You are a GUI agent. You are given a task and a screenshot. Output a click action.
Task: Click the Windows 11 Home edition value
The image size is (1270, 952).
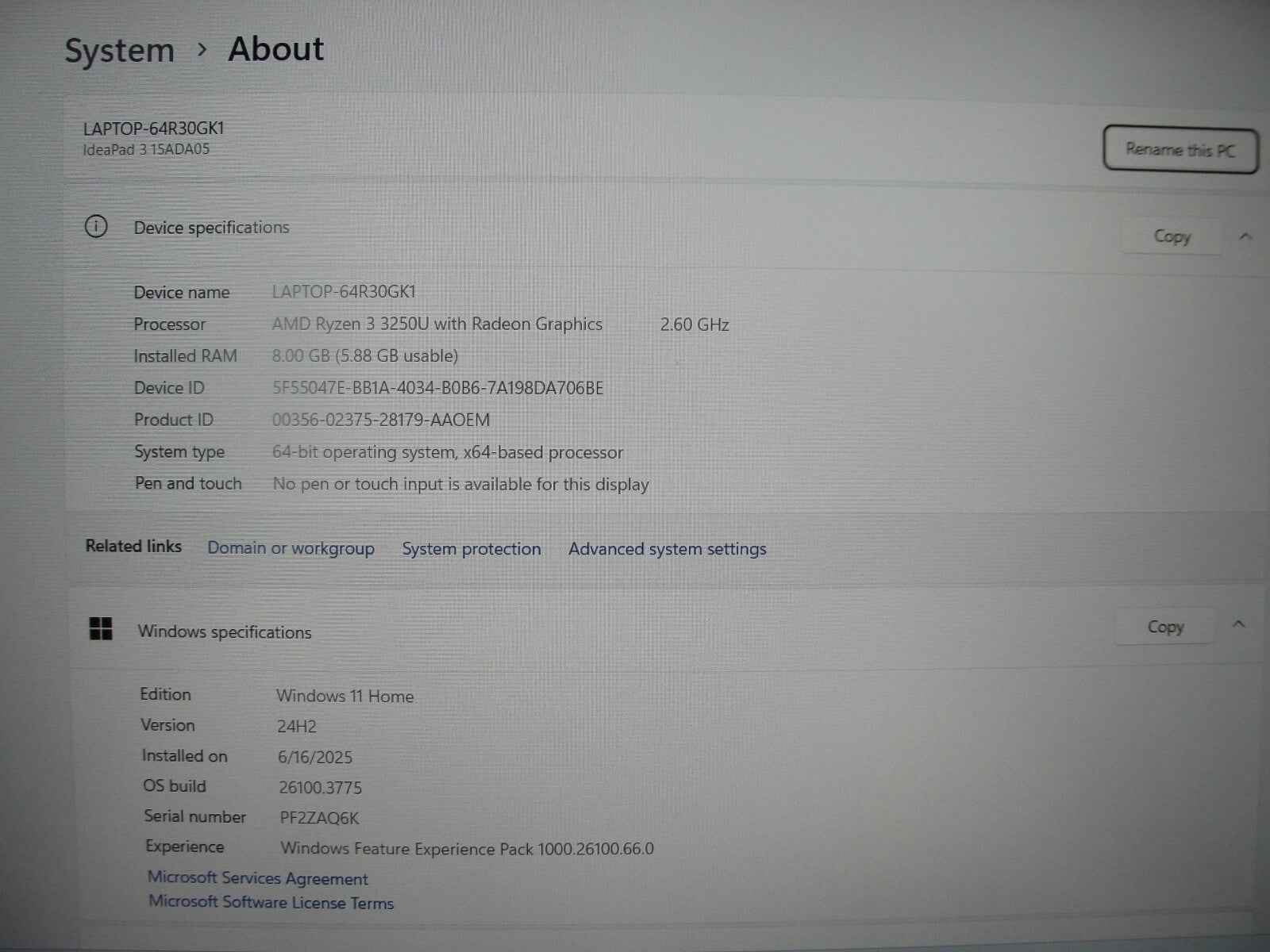coord(345,696)
